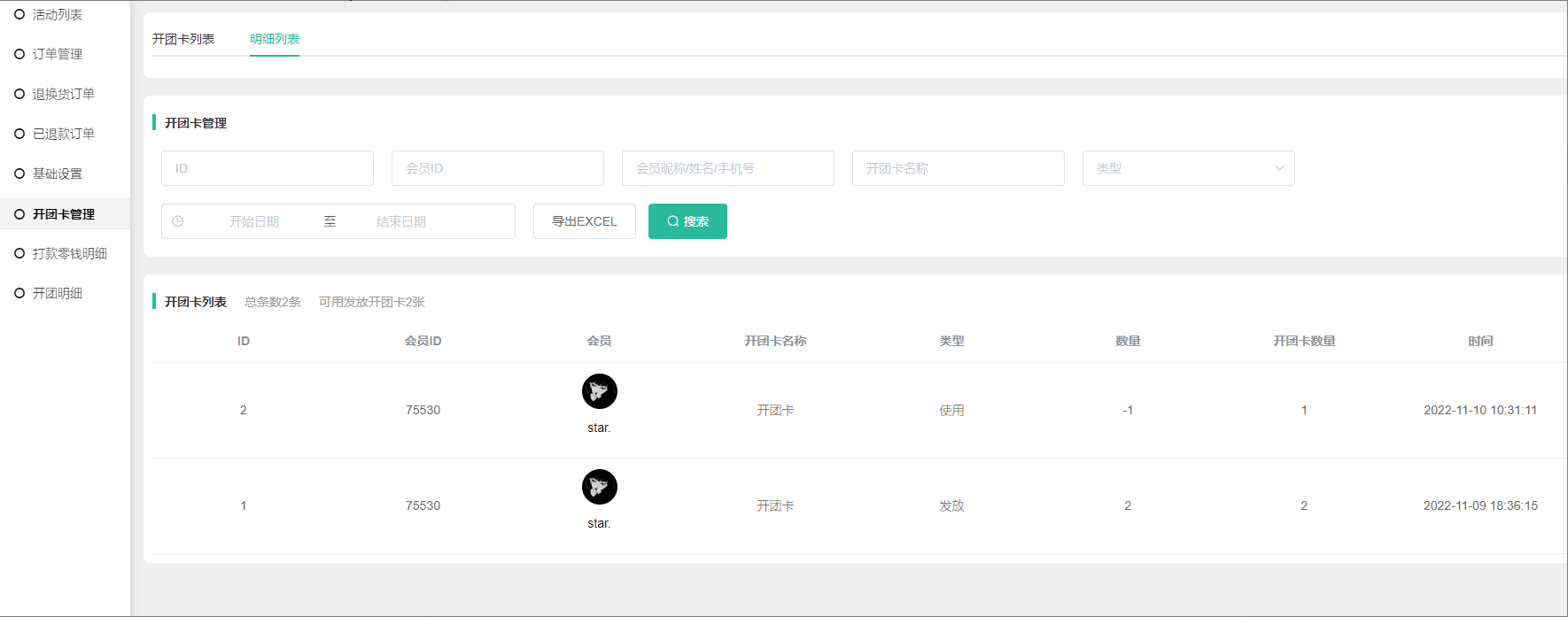Open the 开始日期 date picker
Image resolution: width=1568 pixels, height=617 pixels.
pos(254,221)
